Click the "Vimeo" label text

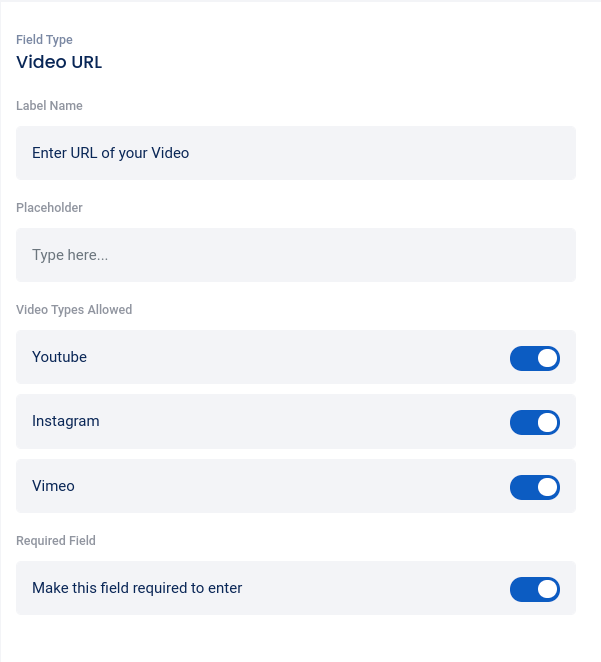[x=53, y=486]
